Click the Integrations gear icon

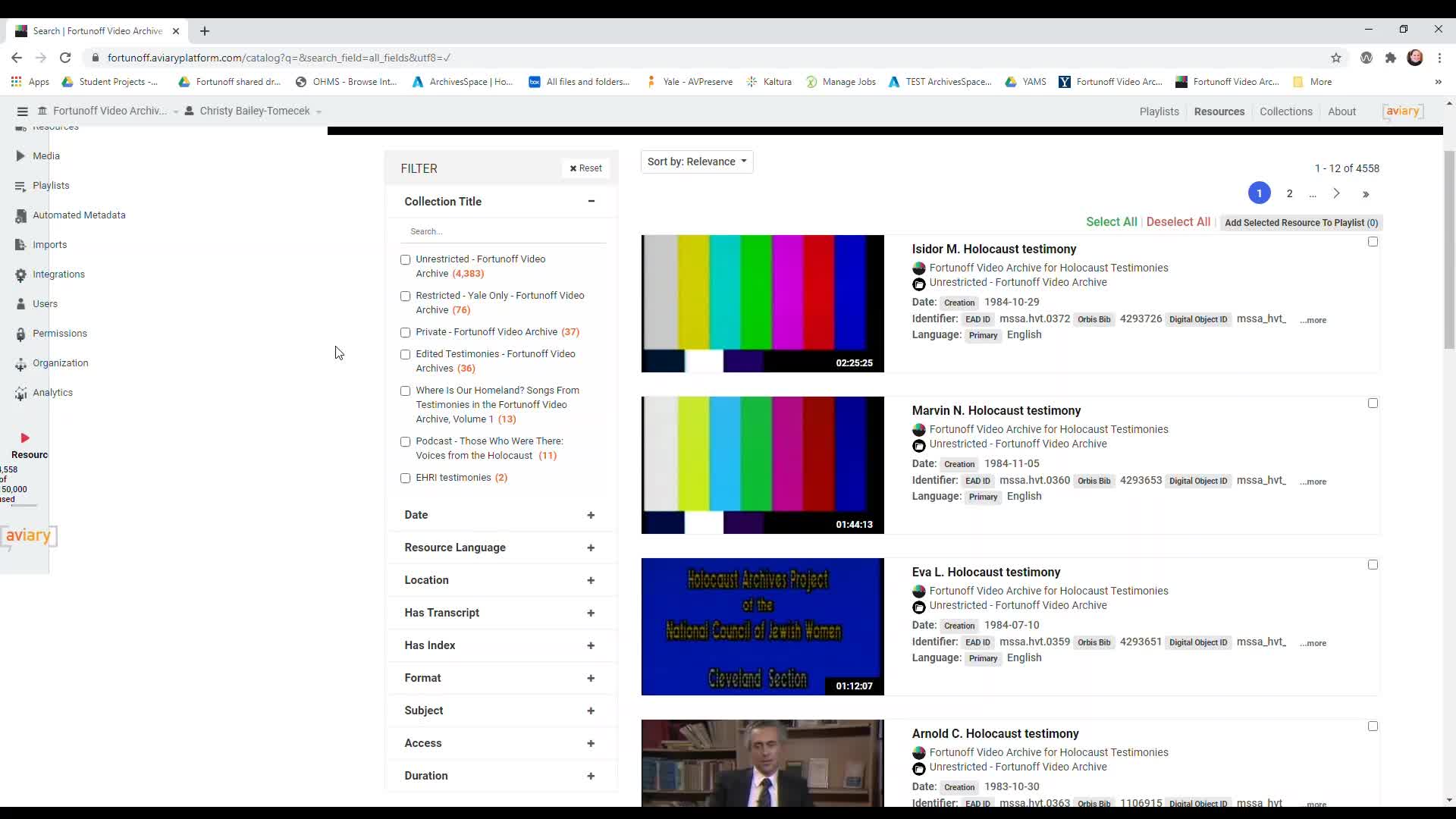(x=20, y=275)
